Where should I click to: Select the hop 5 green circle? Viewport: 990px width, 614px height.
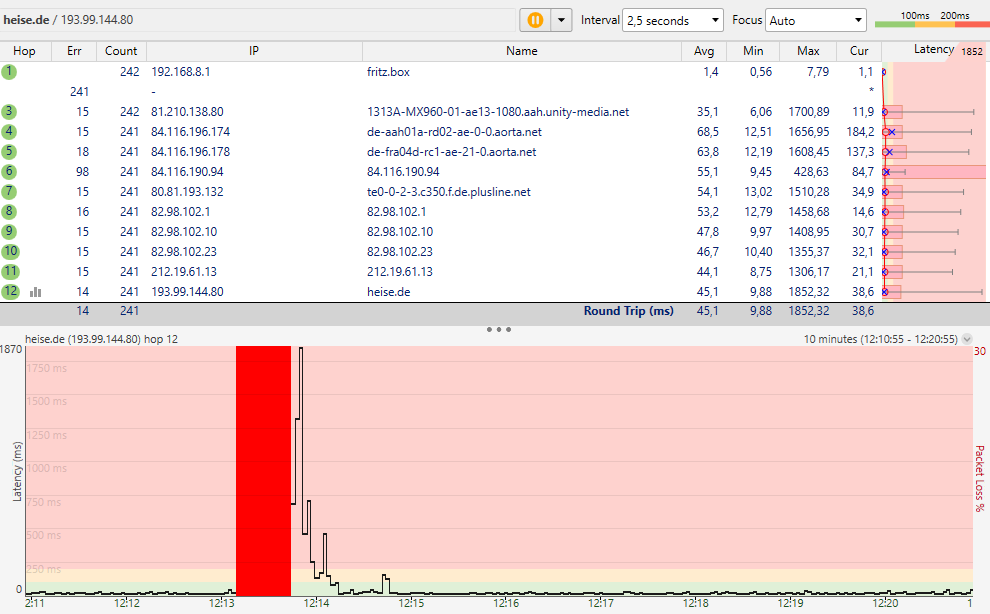tap(9, 152)
